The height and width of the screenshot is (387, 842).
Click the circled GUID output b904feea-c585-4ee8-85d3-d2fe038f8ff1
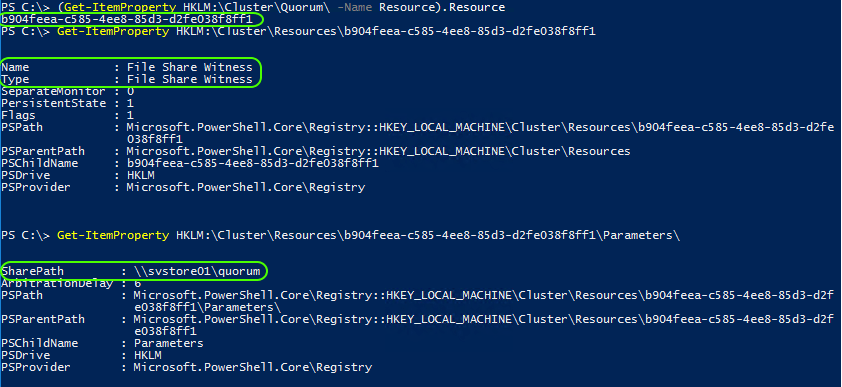pos(127,20)
